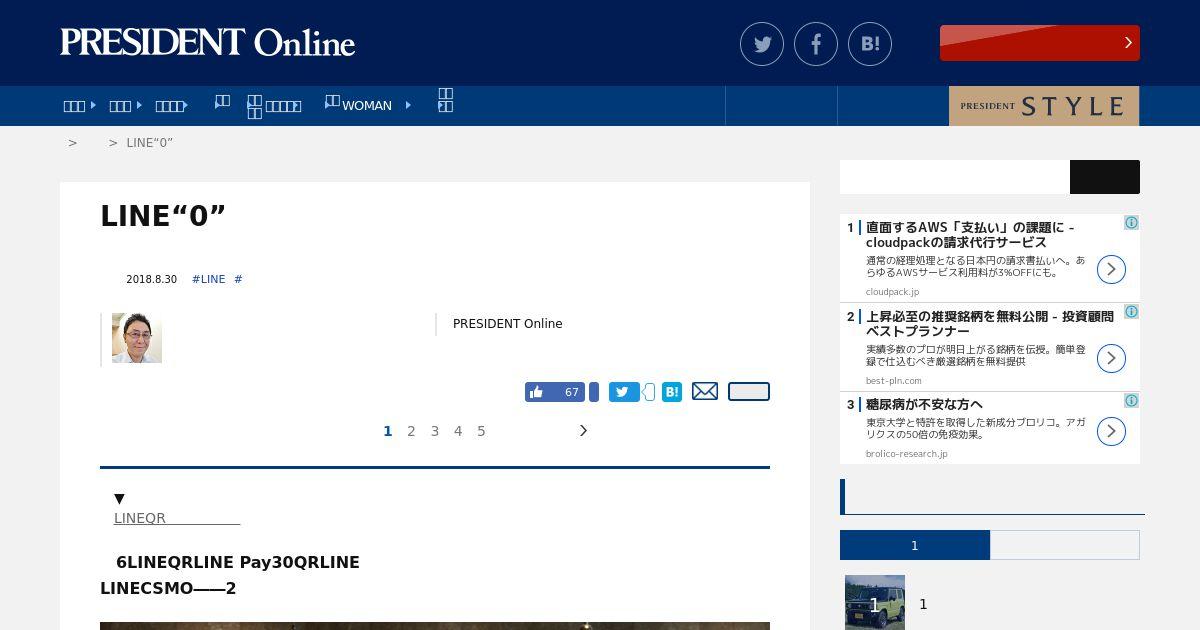
Task: Open ranking item 1 car thumbnail
Action: 875,602
